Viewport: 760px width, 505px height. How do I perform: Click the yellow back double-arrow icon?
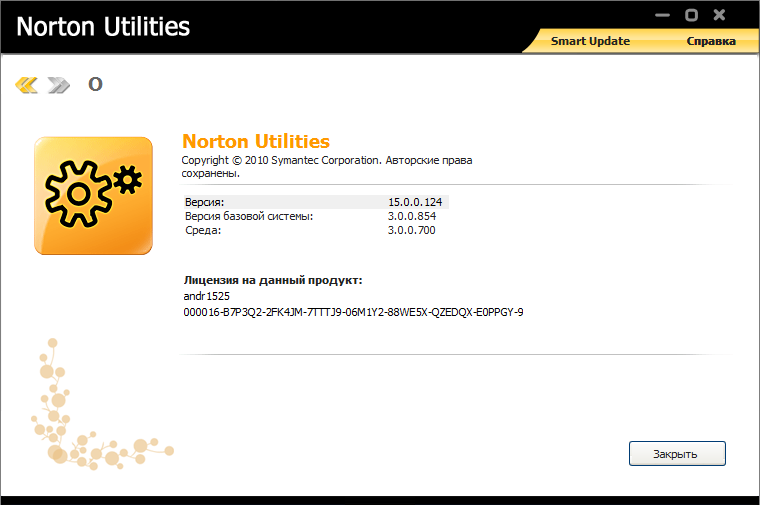(27, 85)
